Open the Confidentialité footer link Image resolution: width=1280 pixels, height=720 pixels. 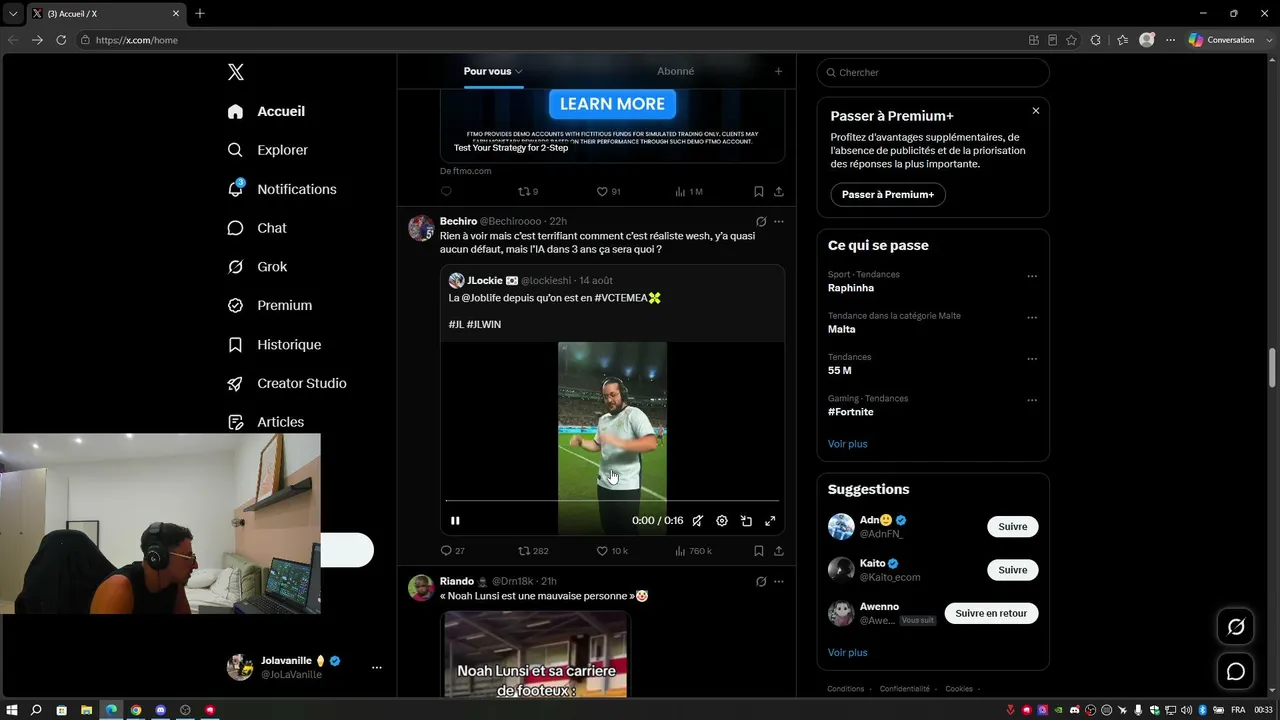[x=905, y=689]
